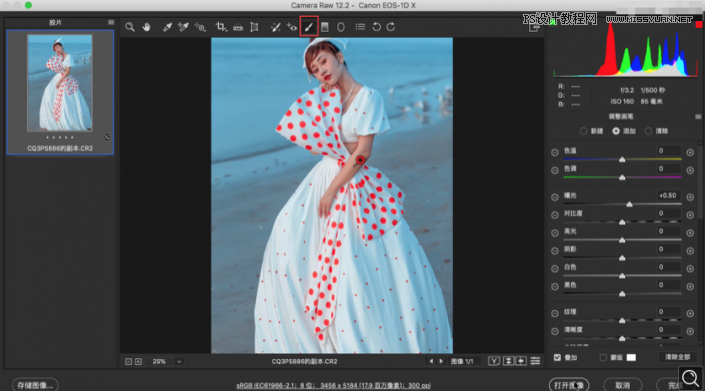Decrease 白色 with minus button
The width and height of the screenshot is (705, 391).
click(555, 268)
